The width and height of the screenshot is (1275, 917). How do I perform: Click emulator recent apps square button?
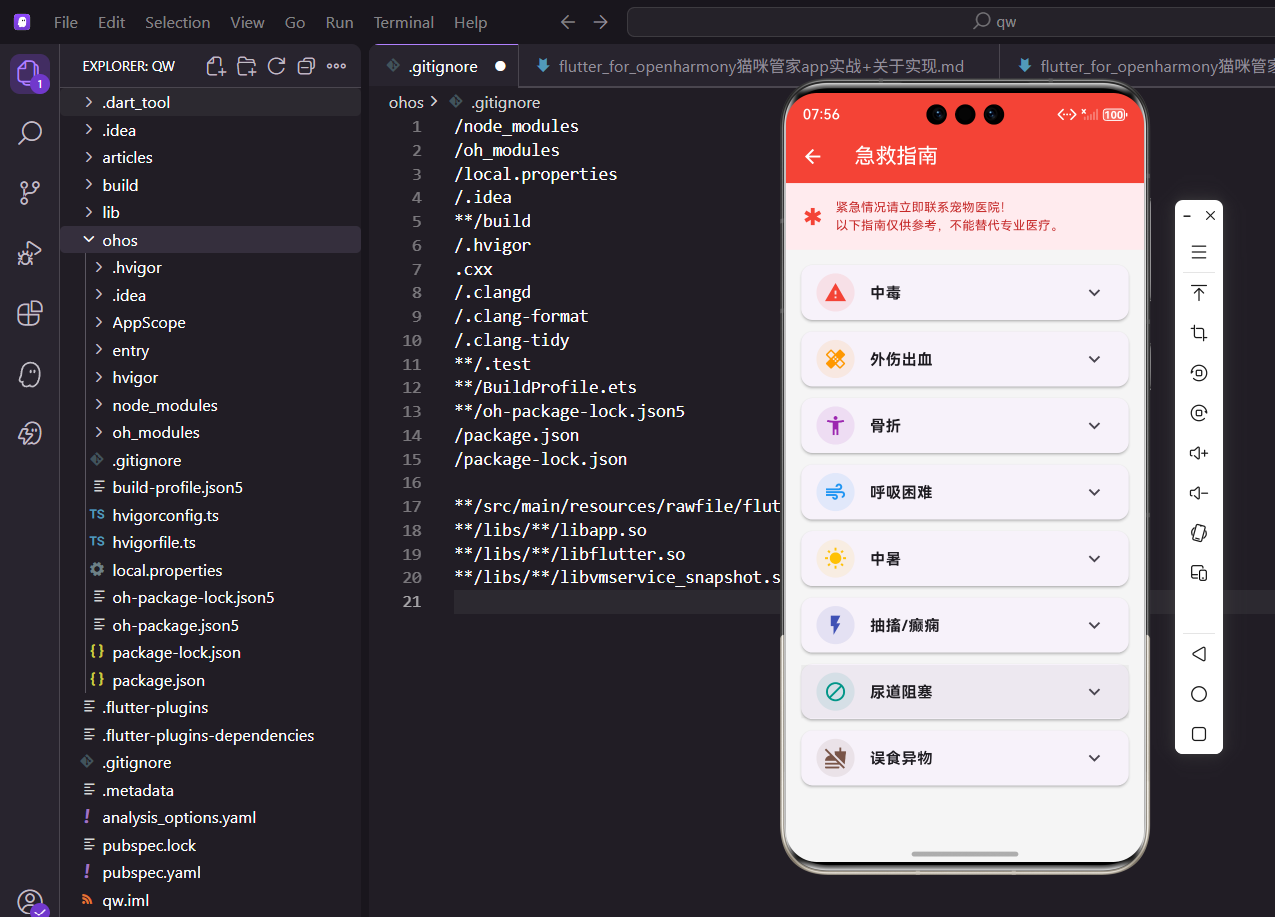point(1199,734)
